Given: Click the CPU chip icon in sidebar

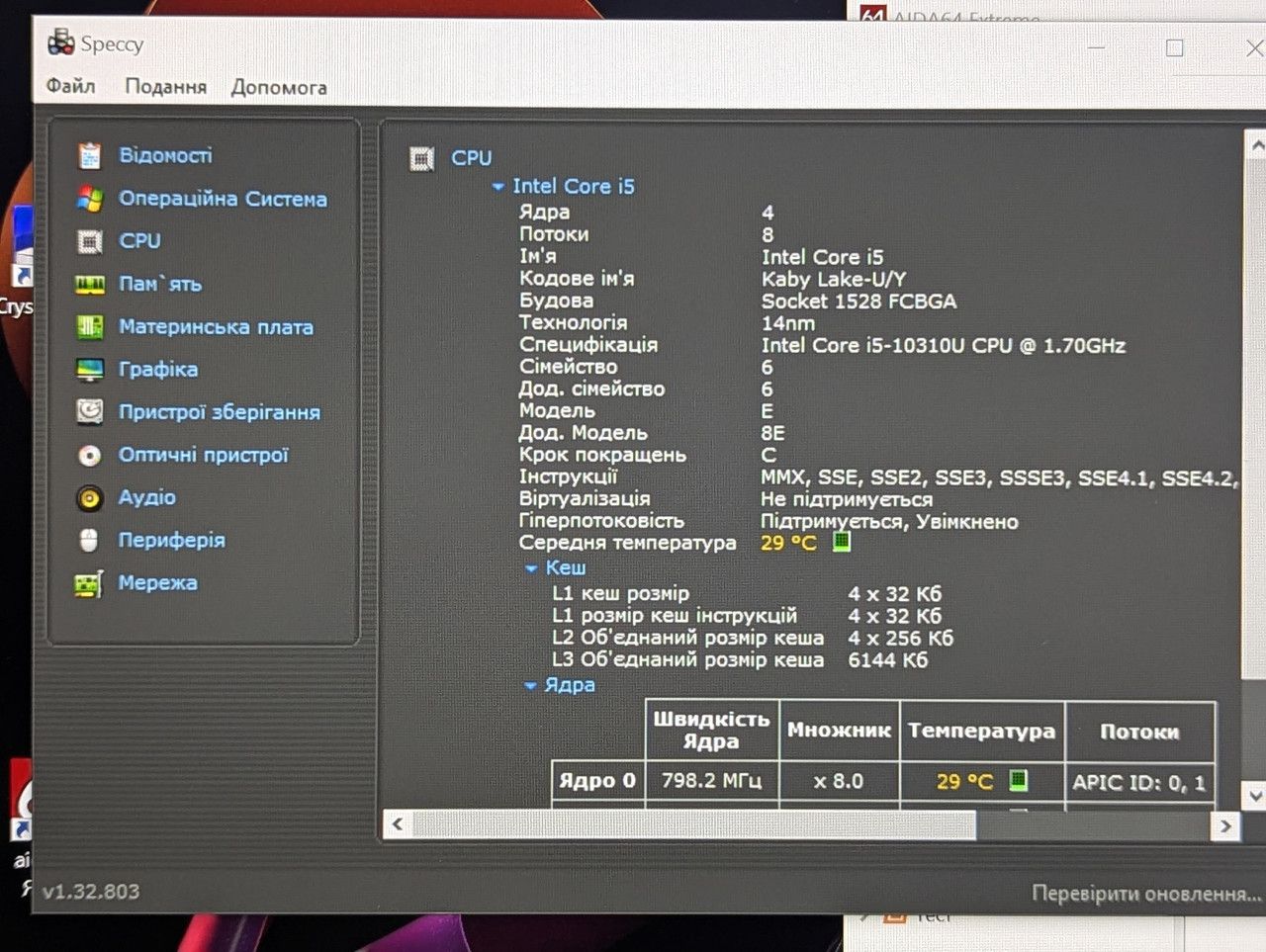Looking at the screenshot, I should point(89,241).
